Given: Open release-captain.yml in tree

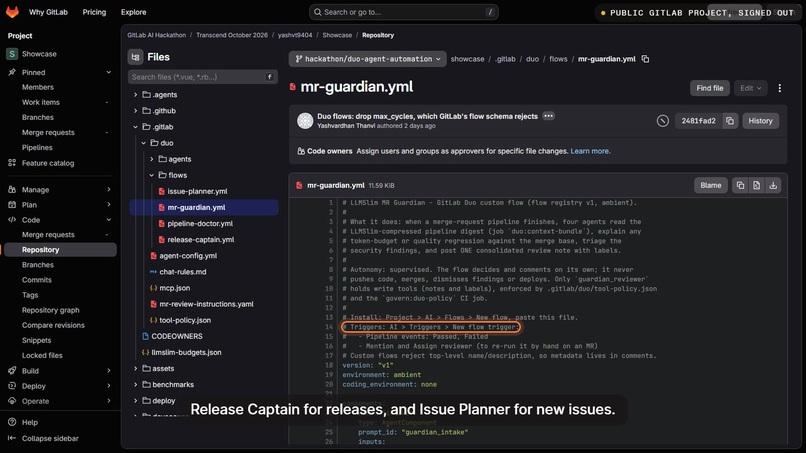Looking at the screenshot, I should [x=200, y=240].
